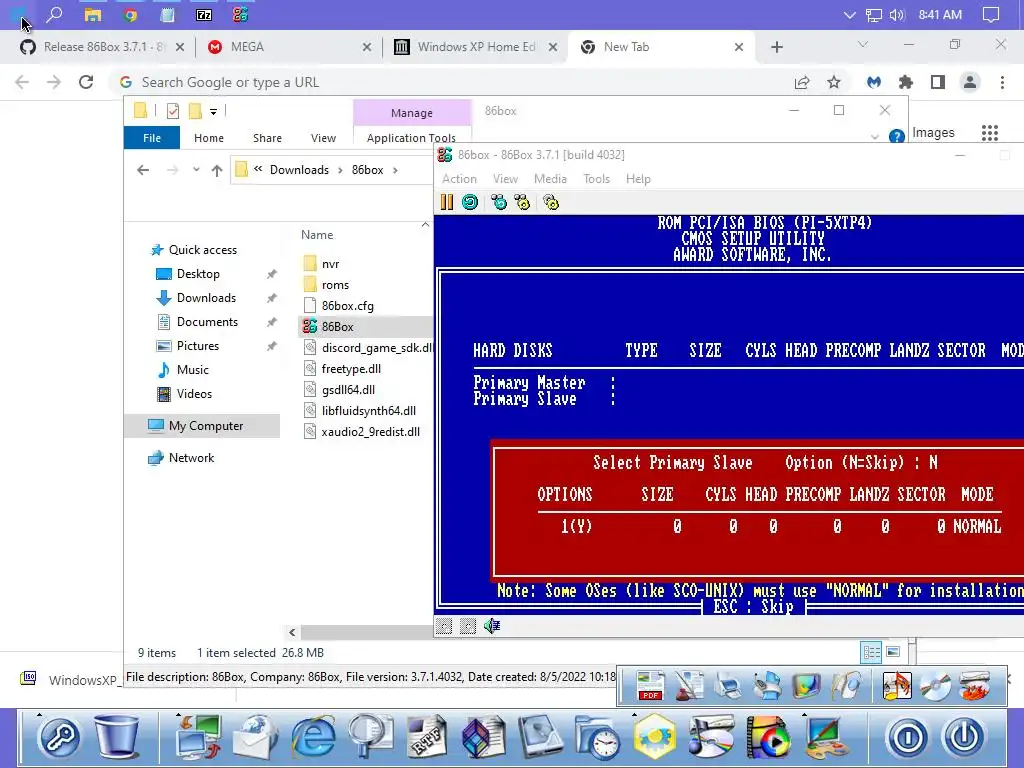Open the Chrome extensions puzzle icon
Screen dimensions: 1024x768
pos(906,82)
